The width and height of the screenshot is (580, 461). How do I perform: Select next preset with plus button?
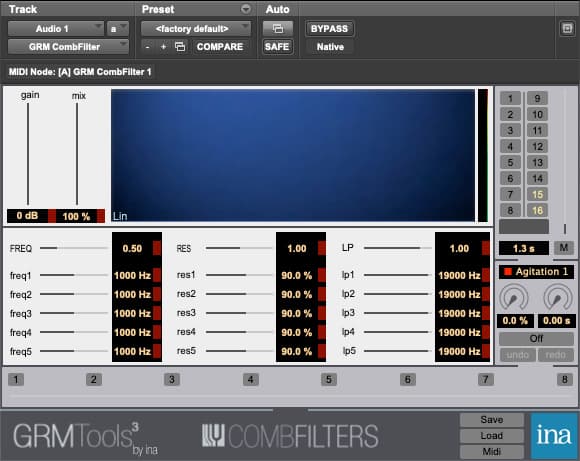(163, 47)
